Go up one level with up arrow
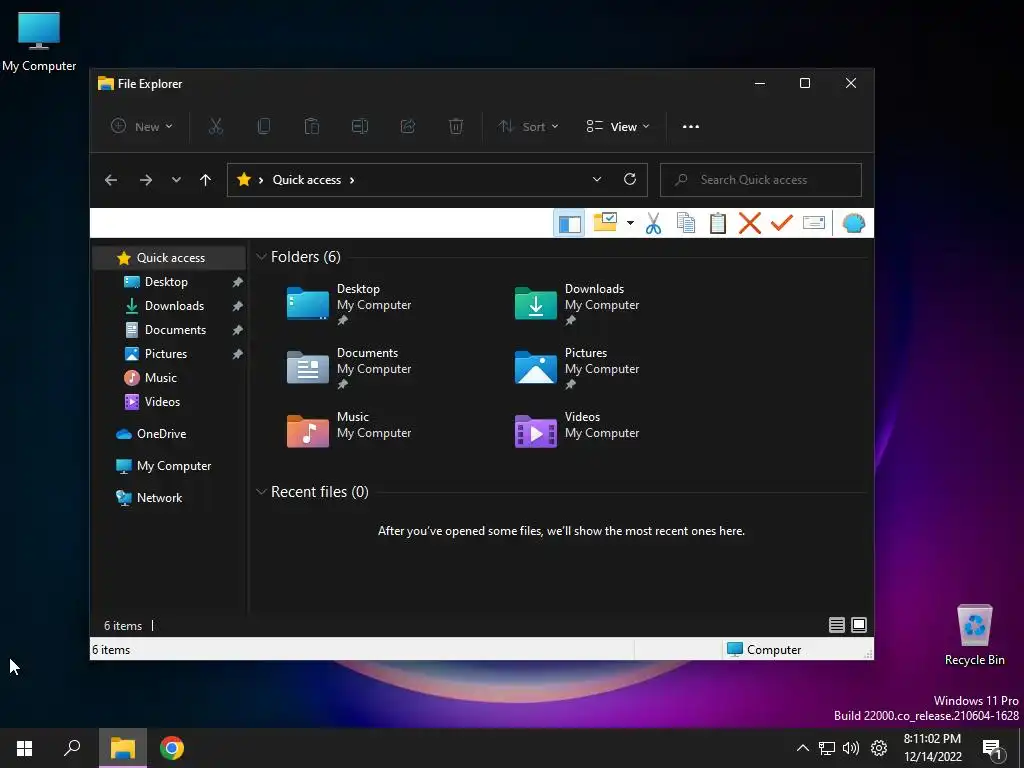Image resolution: width=1024 pixels, height=768 pixels. pos(206,180)
